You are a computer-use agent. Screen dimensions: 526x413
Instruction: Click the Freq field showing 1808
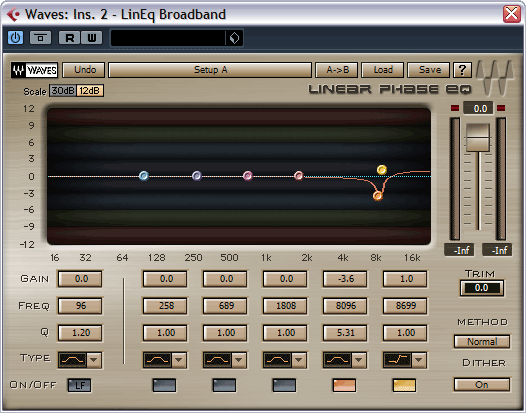coord(285,306)
